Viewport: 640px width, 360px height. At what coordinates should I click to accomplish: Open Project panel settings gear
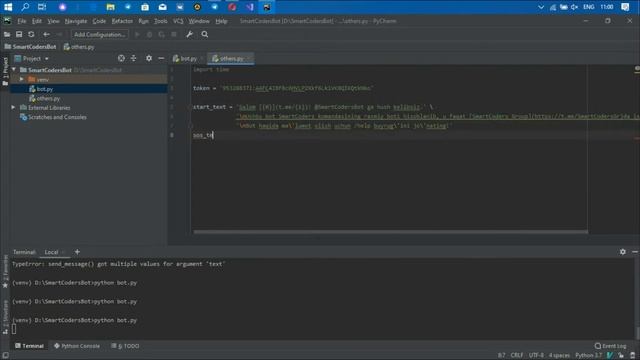coord(149,58)
